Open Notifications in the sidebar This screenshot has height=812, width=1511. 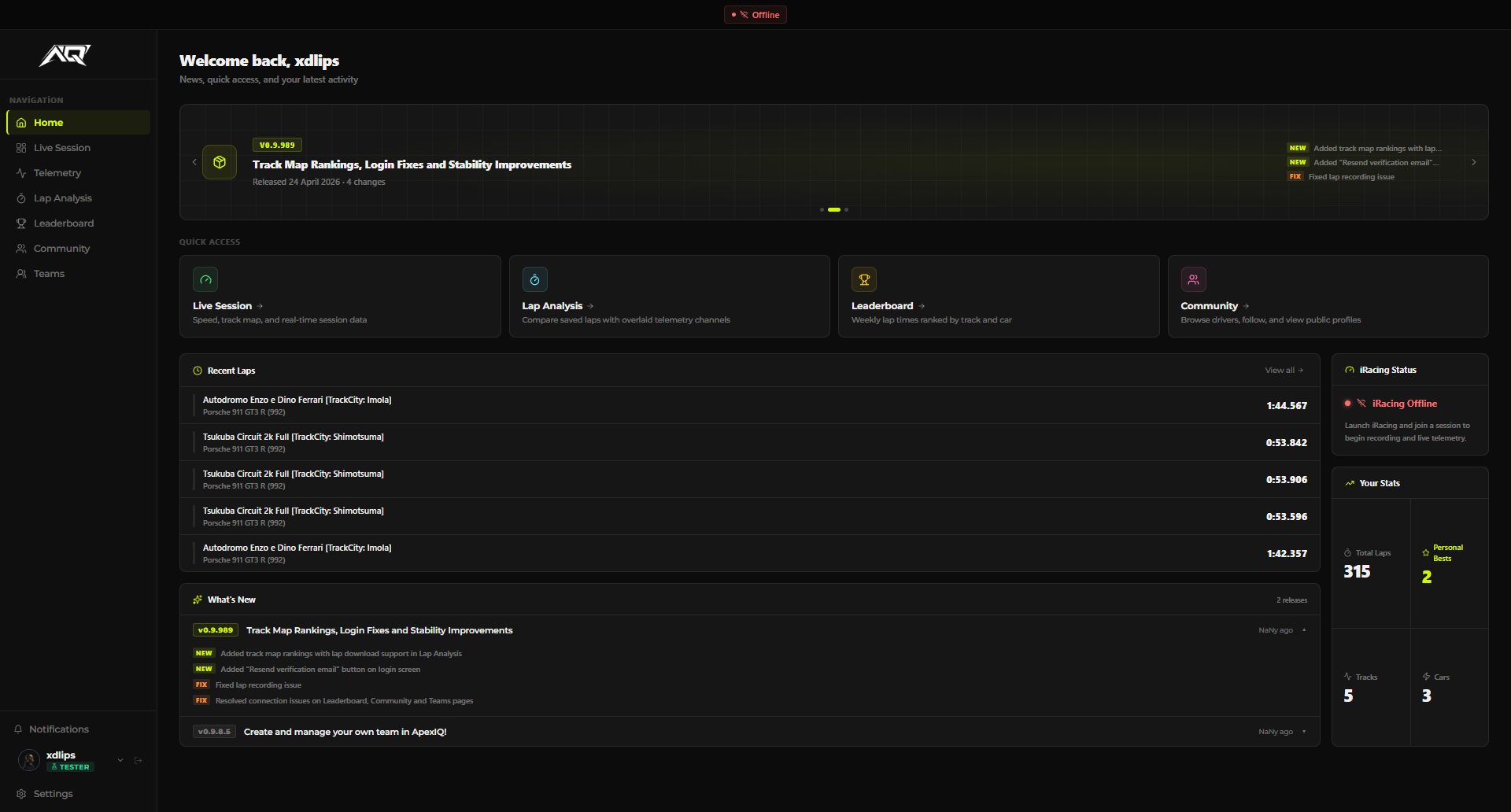tap(78, 729)
